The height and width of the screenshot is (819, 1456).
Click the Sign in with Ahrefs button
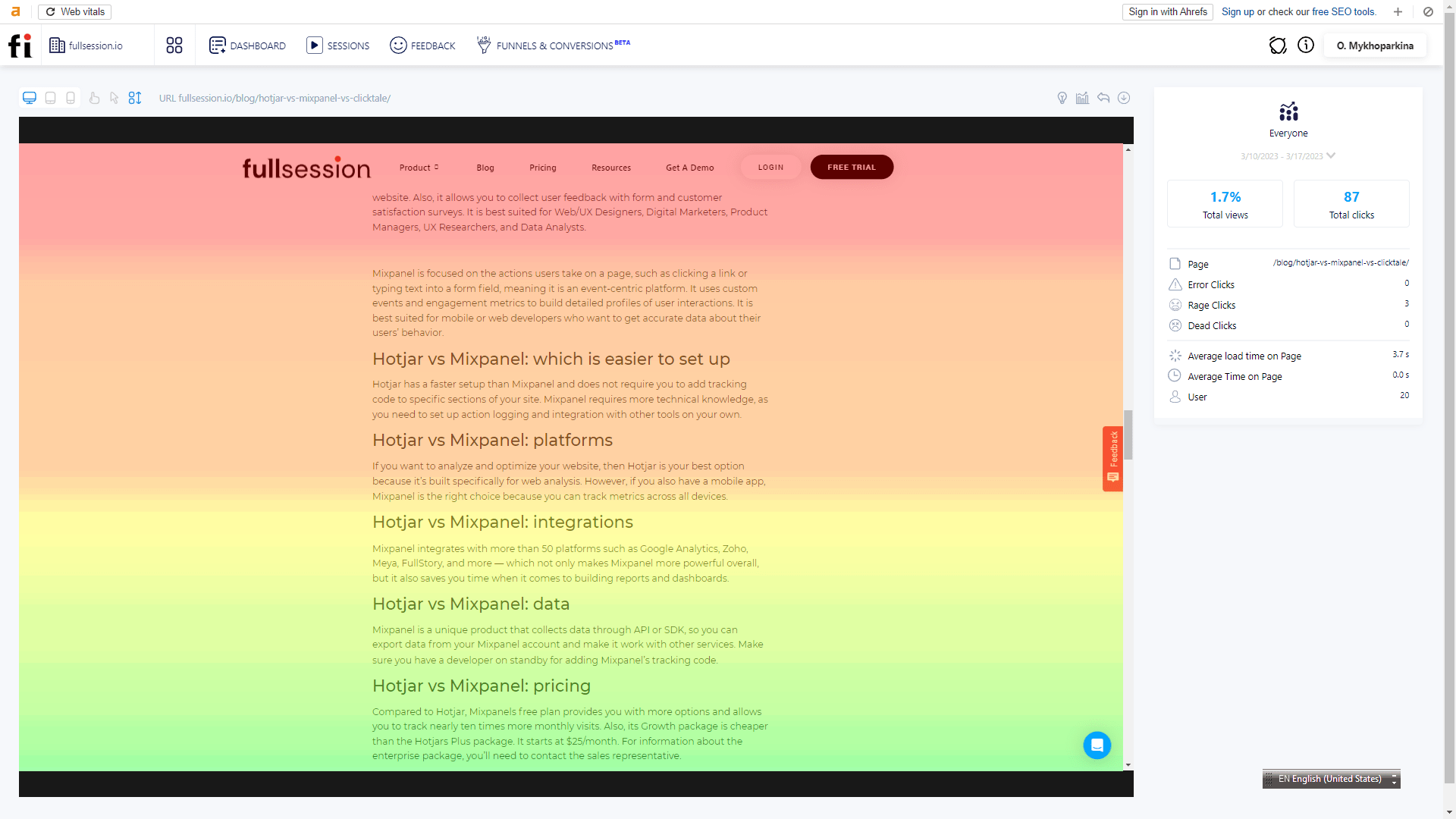[x=1167, y=11]
